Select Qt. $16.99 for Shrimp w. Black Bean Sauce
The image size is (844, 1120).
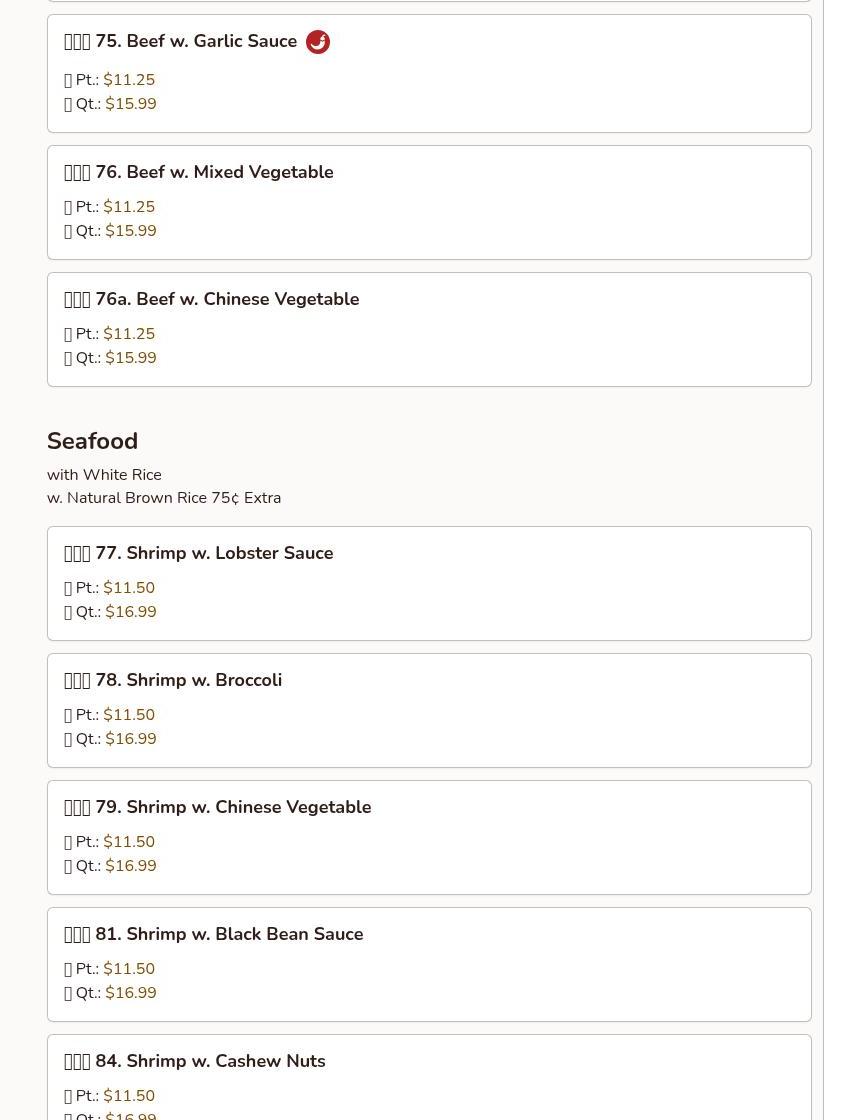tap(110, 994)
